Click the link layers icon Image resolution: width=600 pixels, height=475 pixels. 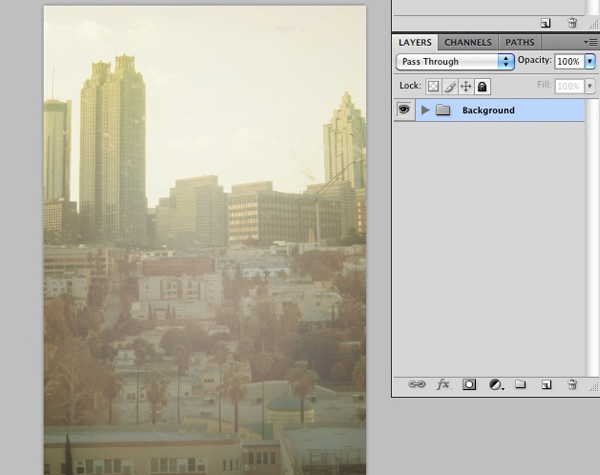click(418, 384)
